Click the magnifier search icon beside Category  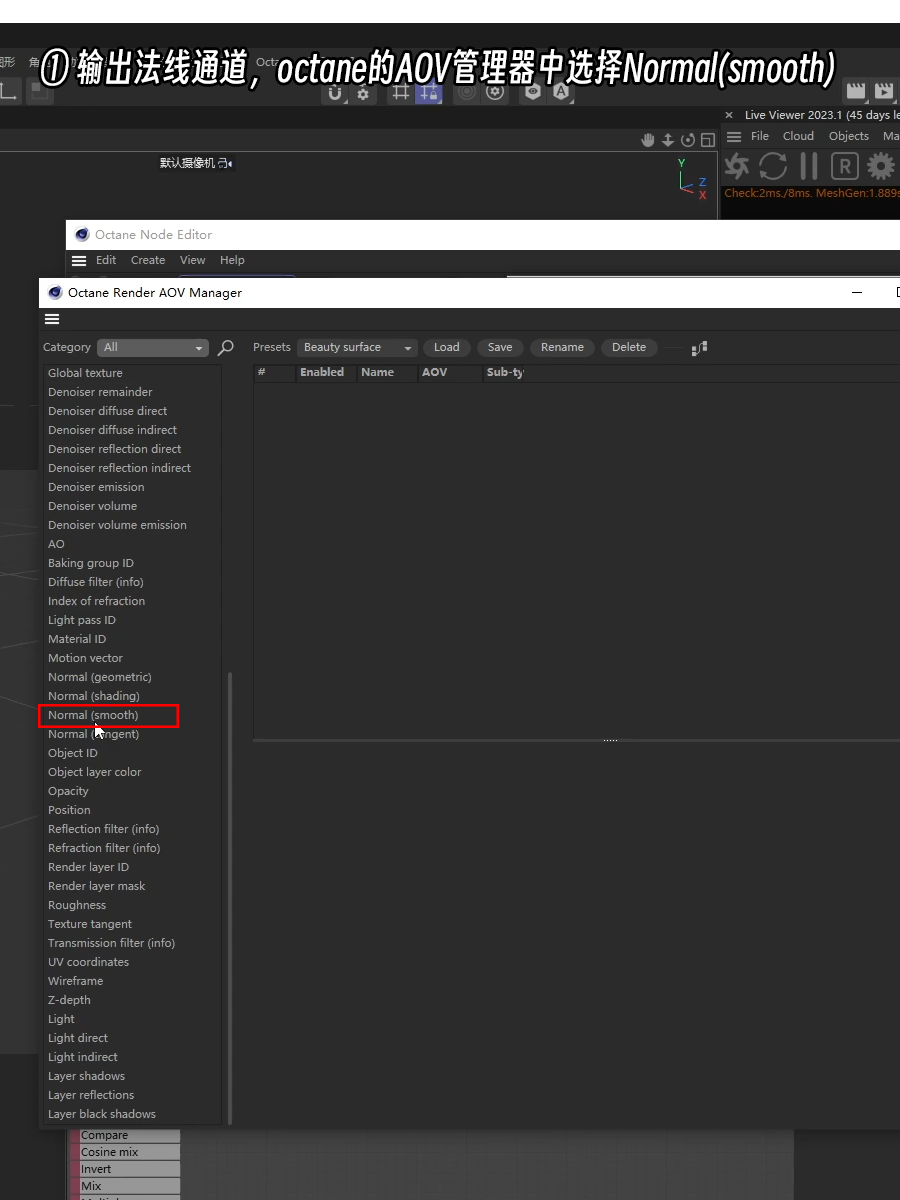(x=226, y=347)
